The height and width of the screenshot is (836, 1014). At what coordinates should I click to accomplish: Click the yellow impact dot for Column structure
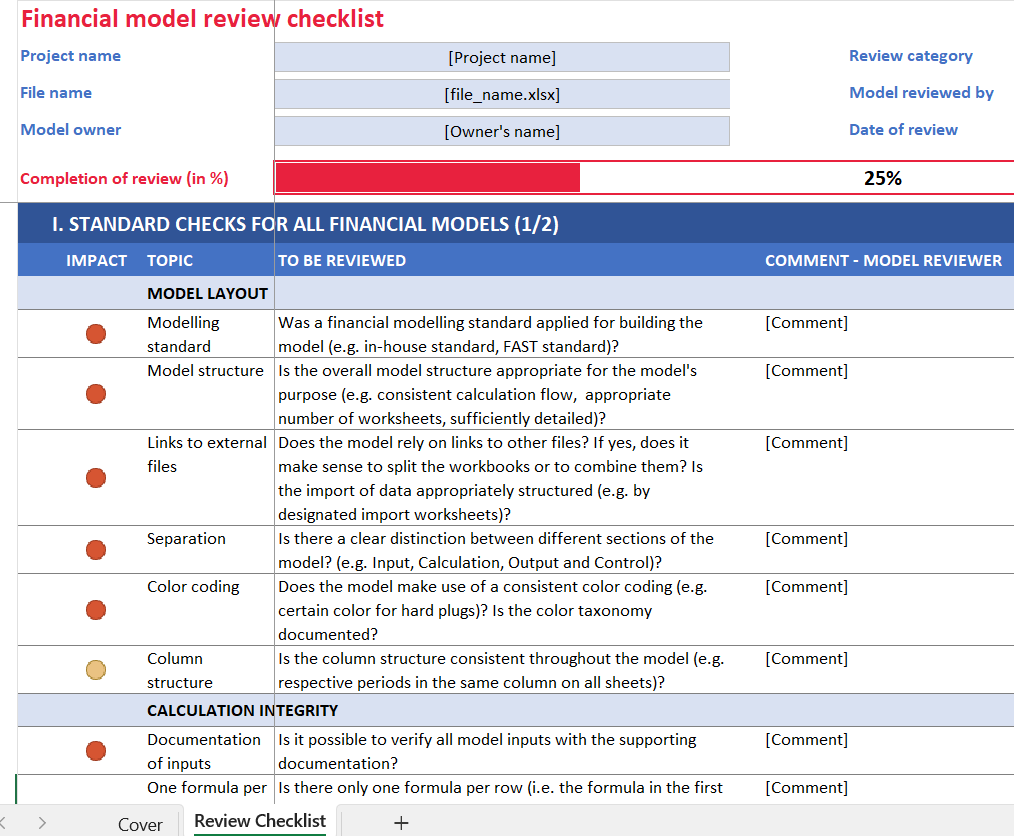[x=96, y=670]
